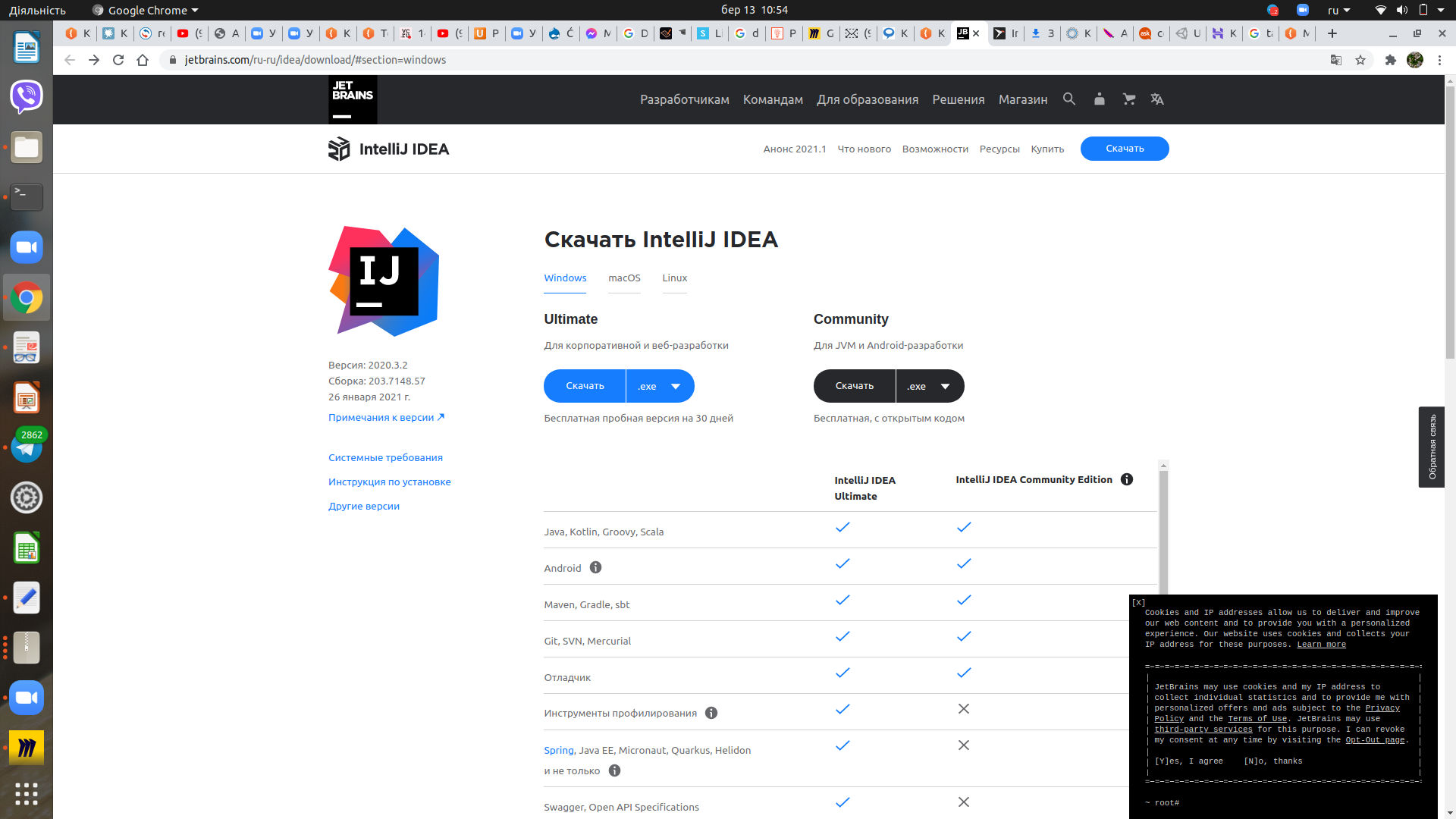The height and width of the screenshot is (819, 1456).
Task: Open Примечания к версии link
Action: tap(386, 417)
